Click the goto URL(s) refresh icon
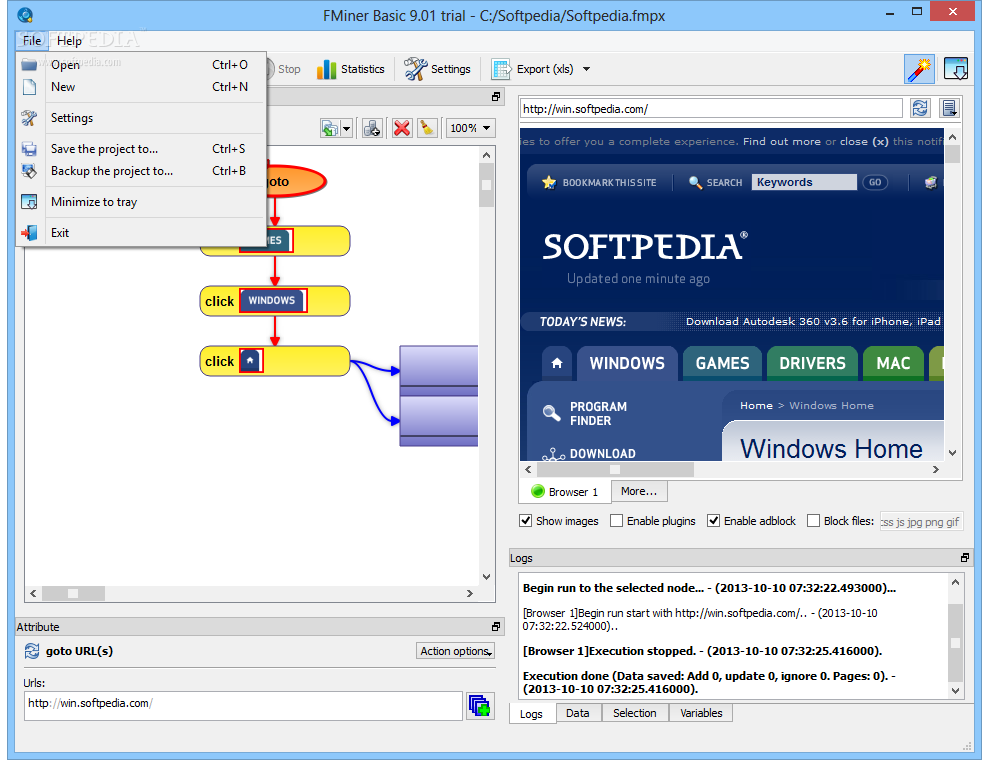982x760 pixels. 32,651
